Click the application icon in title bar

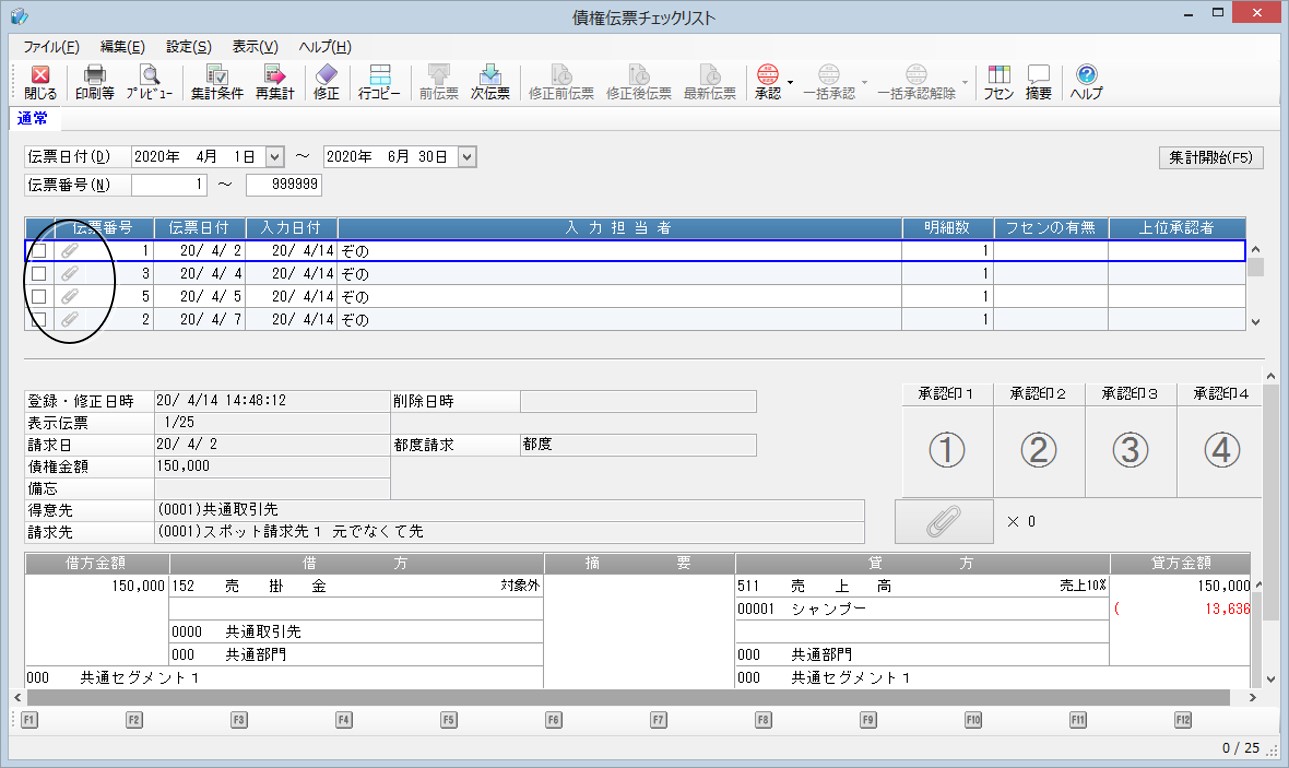point(18,17)
